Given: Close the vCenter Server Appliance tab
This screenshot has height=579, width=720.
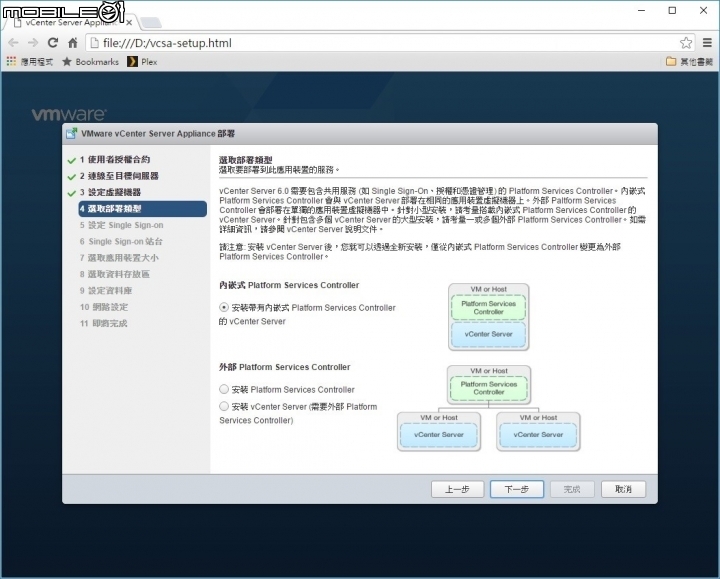Looking at the screenshot, I should click(x=129, y=22).
